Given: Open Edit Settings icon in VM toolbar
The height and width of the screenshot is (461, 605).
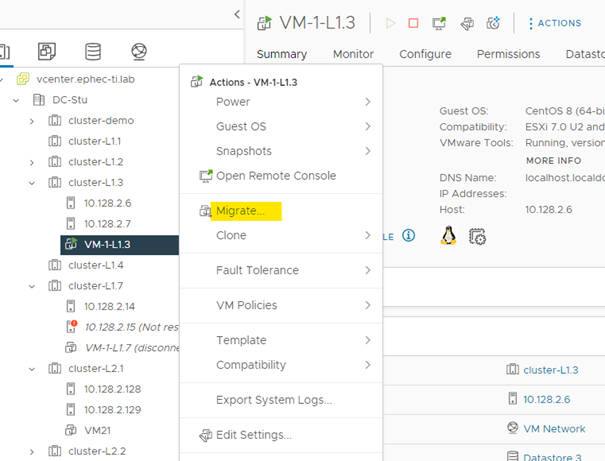Looking at the screenshot, I should 467,24.
